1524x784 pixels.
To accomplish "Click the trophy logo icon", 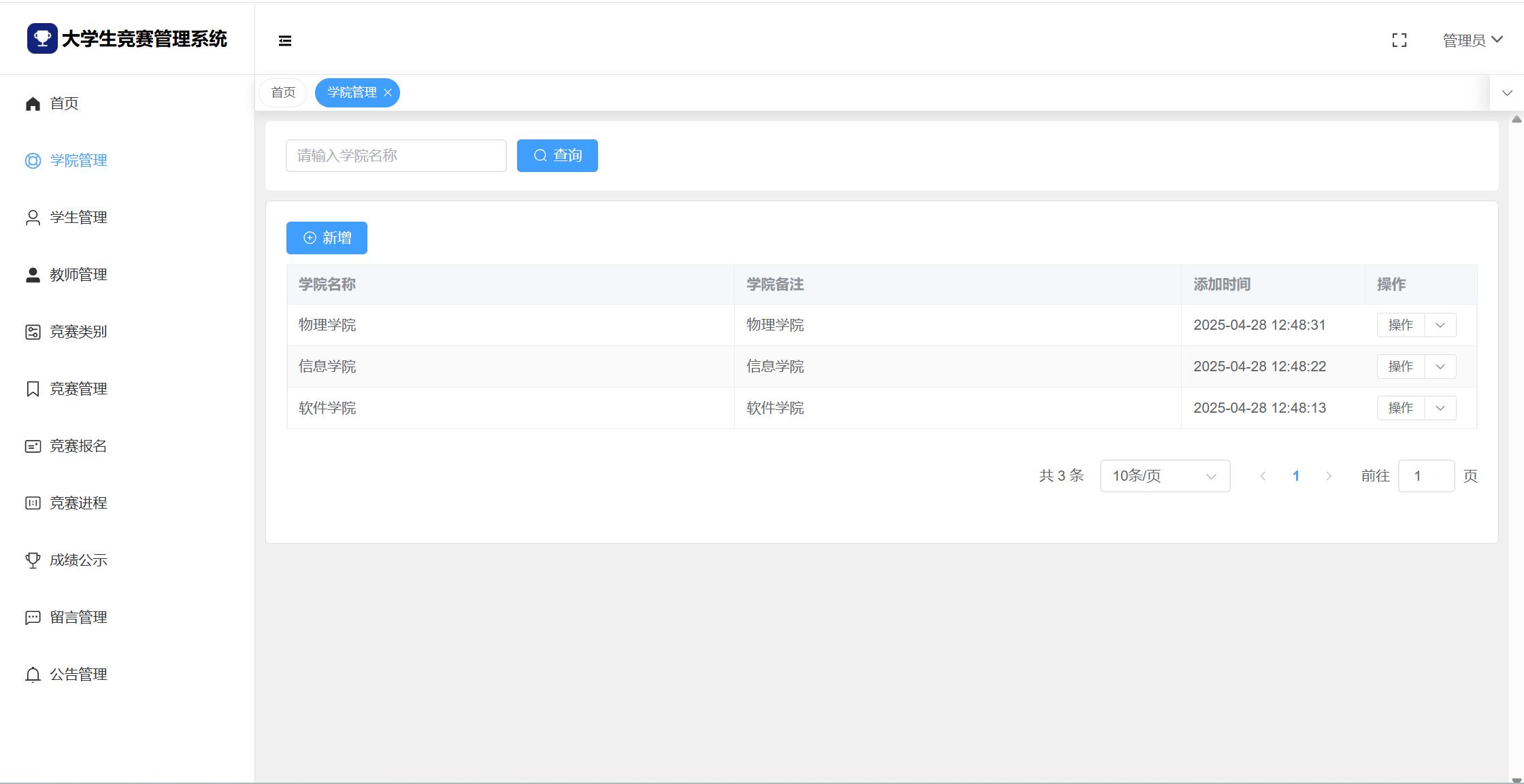I will (42, 39).
